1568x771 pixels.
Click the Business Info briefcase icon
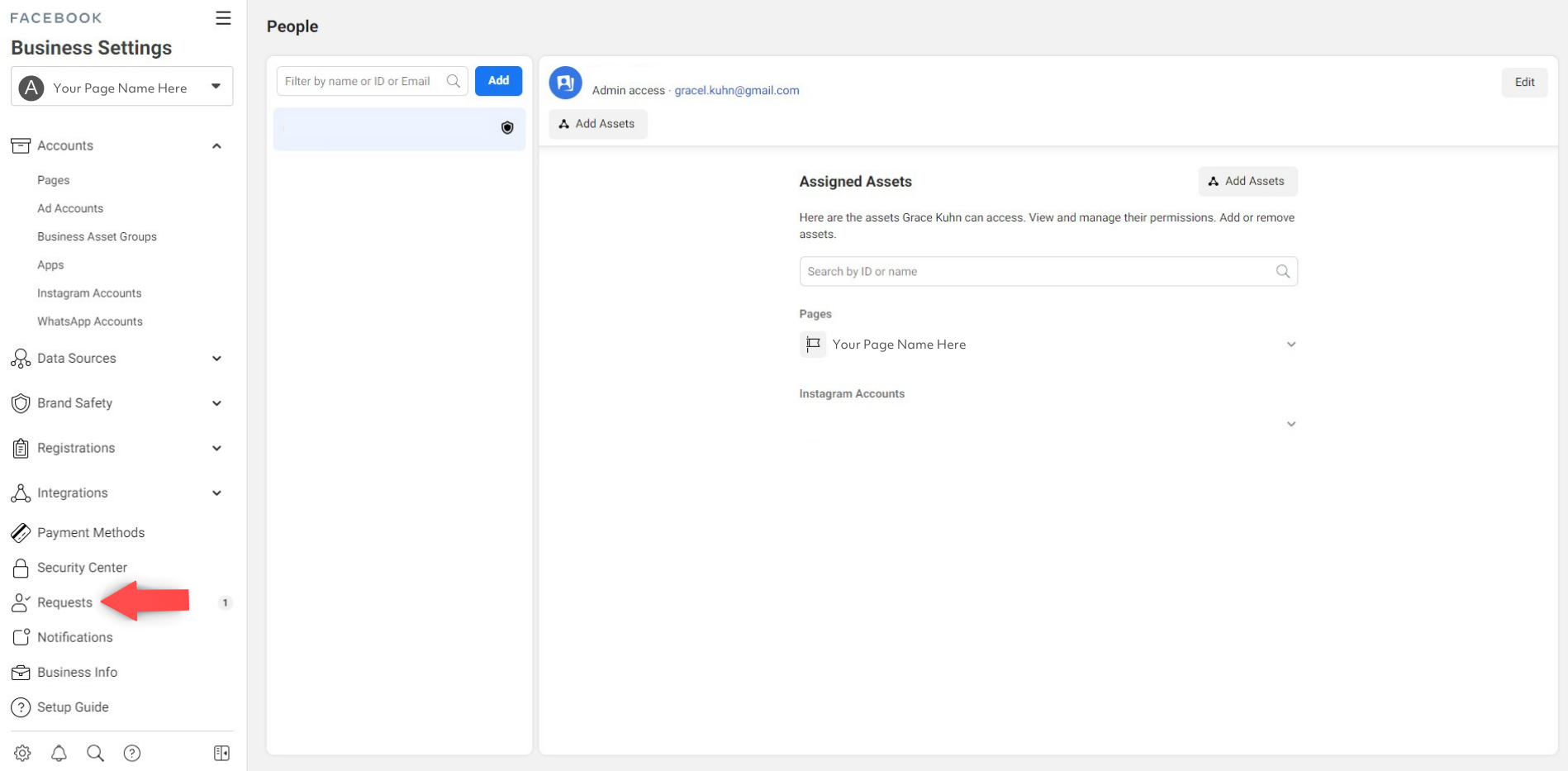(x=21, y=673)
